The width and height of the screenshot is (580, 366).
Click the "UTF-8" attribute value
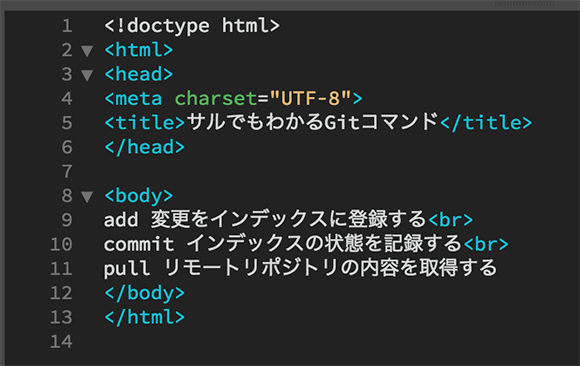click(x=310, y=99)
